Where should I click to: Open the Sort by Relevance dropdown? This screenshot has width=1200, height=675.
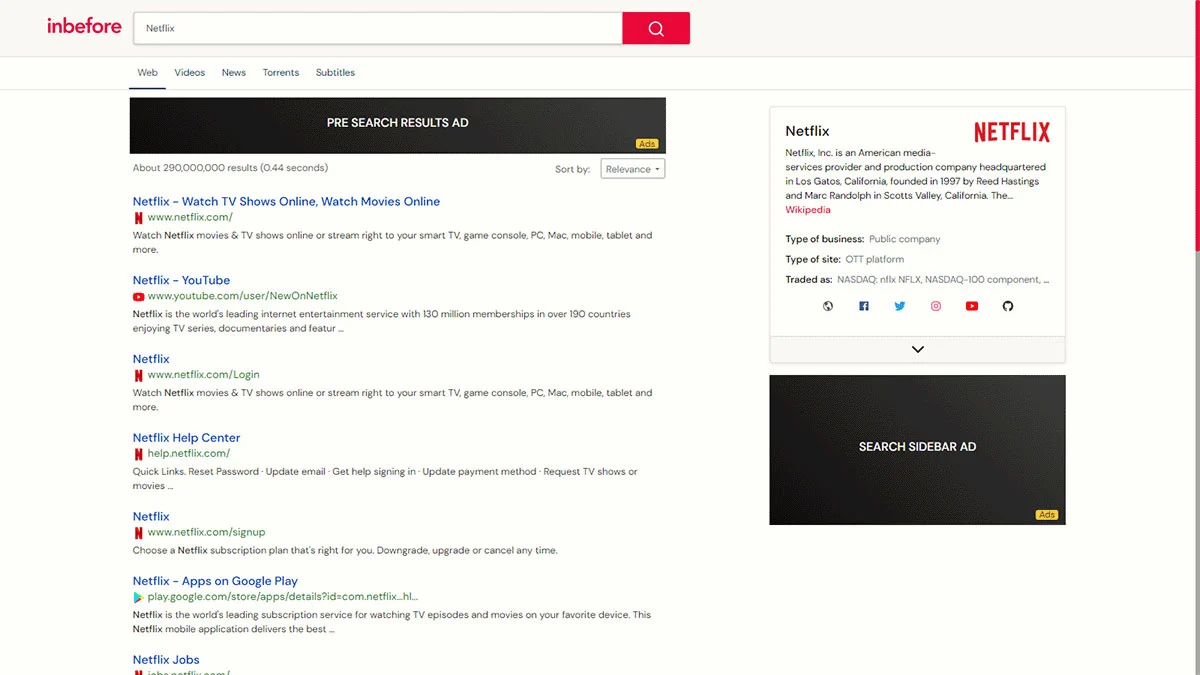633,169
